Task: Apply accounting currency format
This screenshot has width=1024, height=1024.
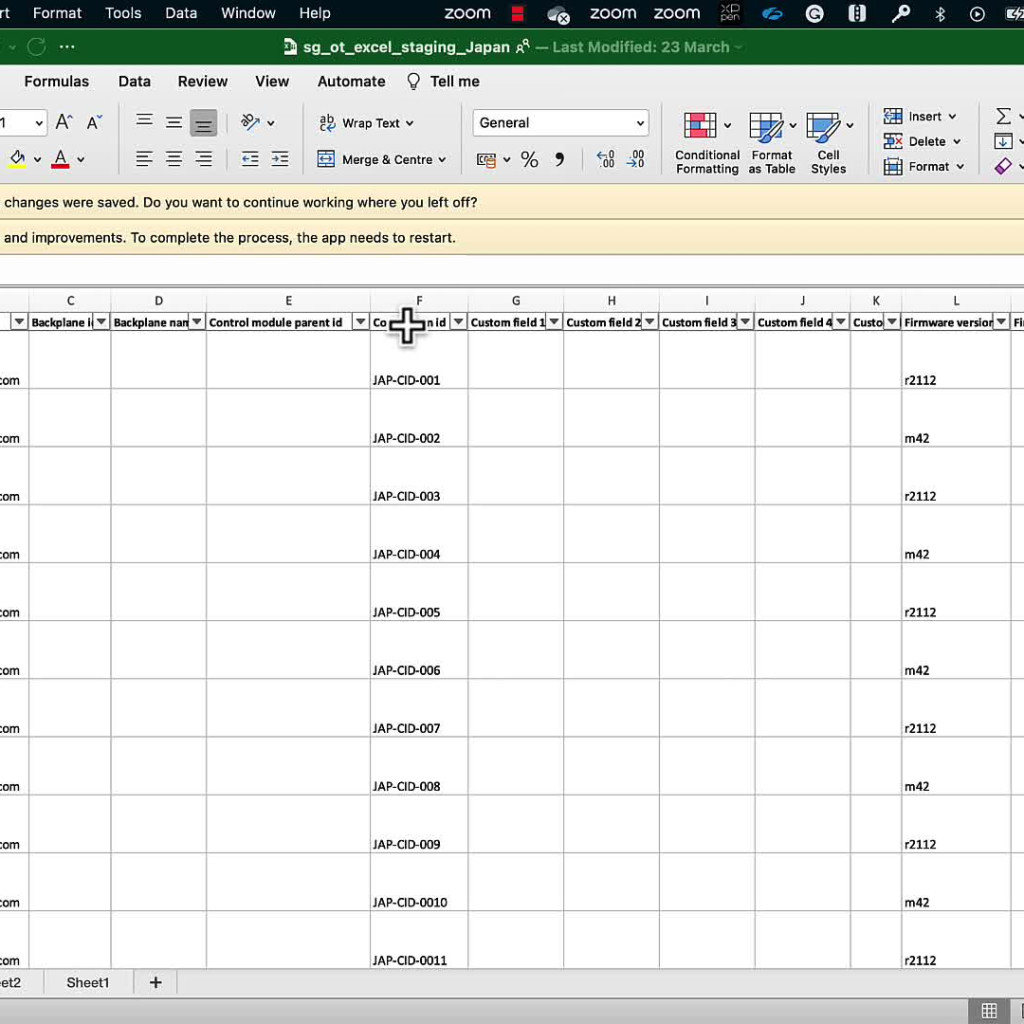Action: 486,160
